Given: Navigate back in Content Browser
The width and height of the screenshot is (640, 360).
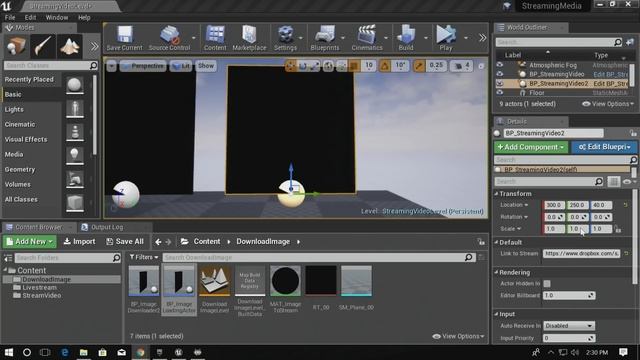Looking at the screenshot, I should [x=158, y=242].
